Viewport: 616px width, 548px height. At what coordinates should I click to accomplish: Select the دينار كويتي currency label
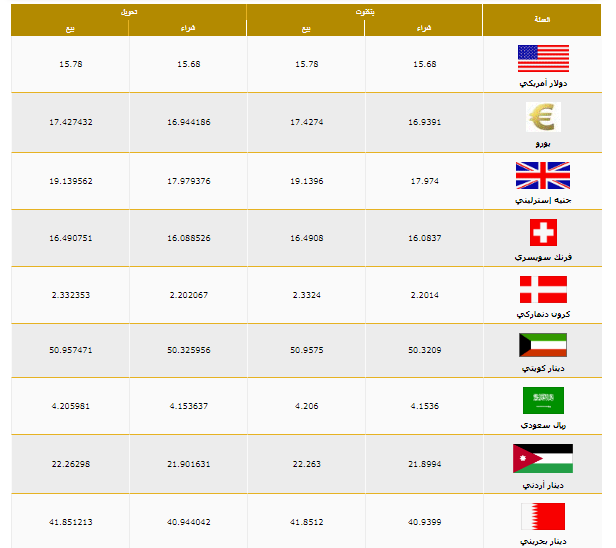click(542, 369)
